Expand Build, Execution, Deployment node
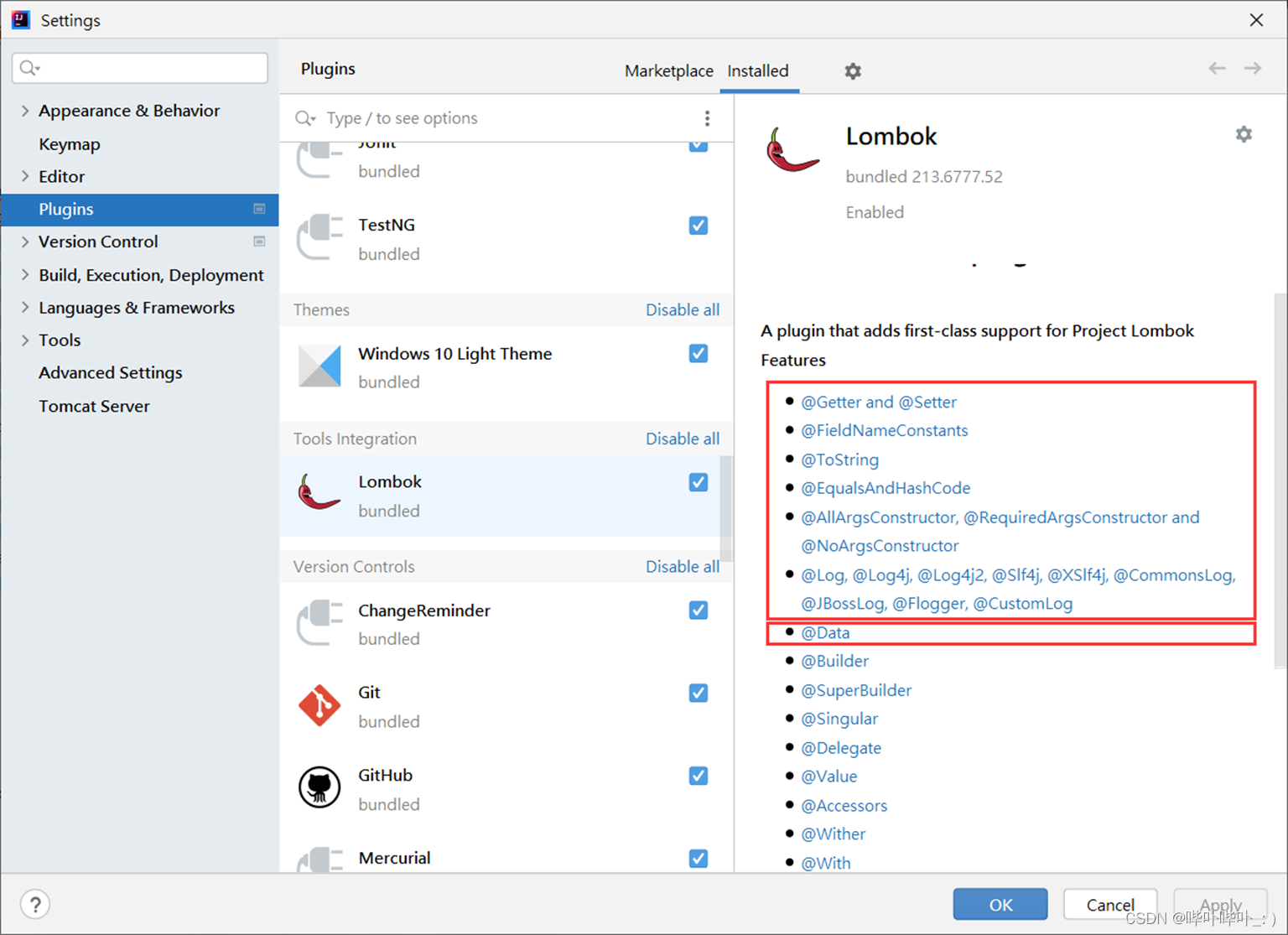This screenshot has width=1288, height=935. point(24,274)
